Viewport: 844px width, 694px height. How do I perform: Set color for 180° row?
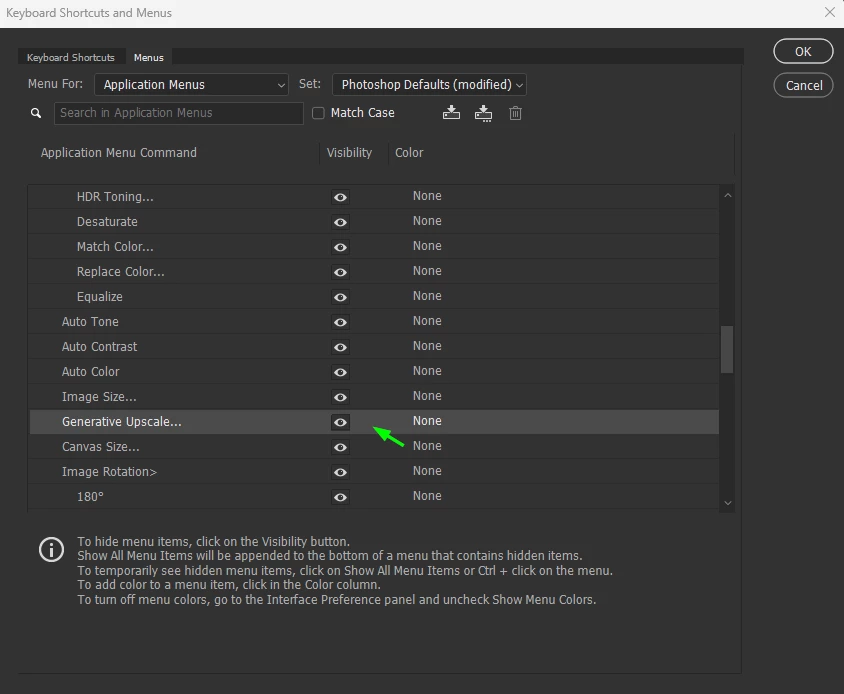(427, 496)
